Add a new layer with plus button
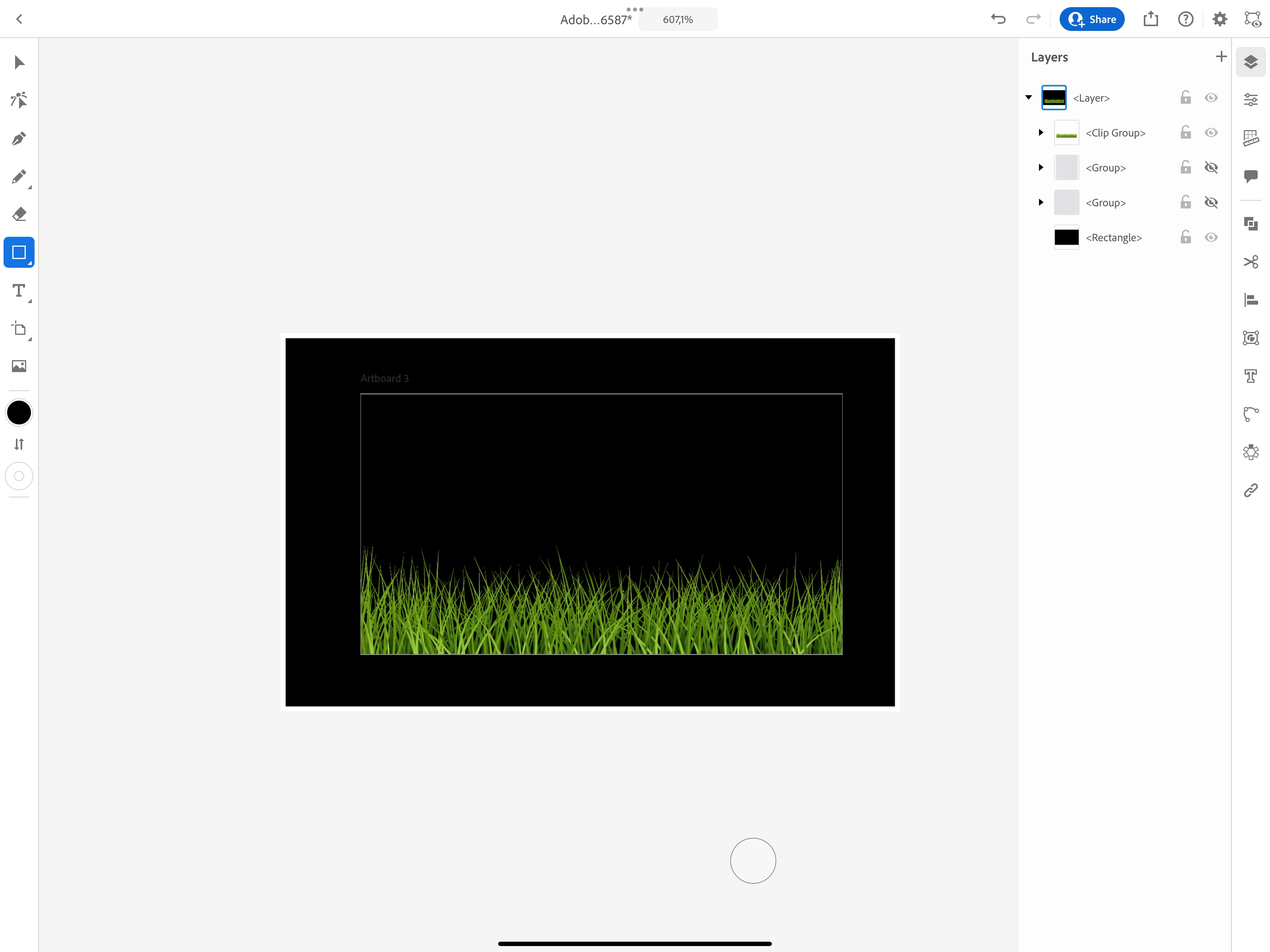Viewport: 1270px width, 952px height. (x=1221, y=57)
